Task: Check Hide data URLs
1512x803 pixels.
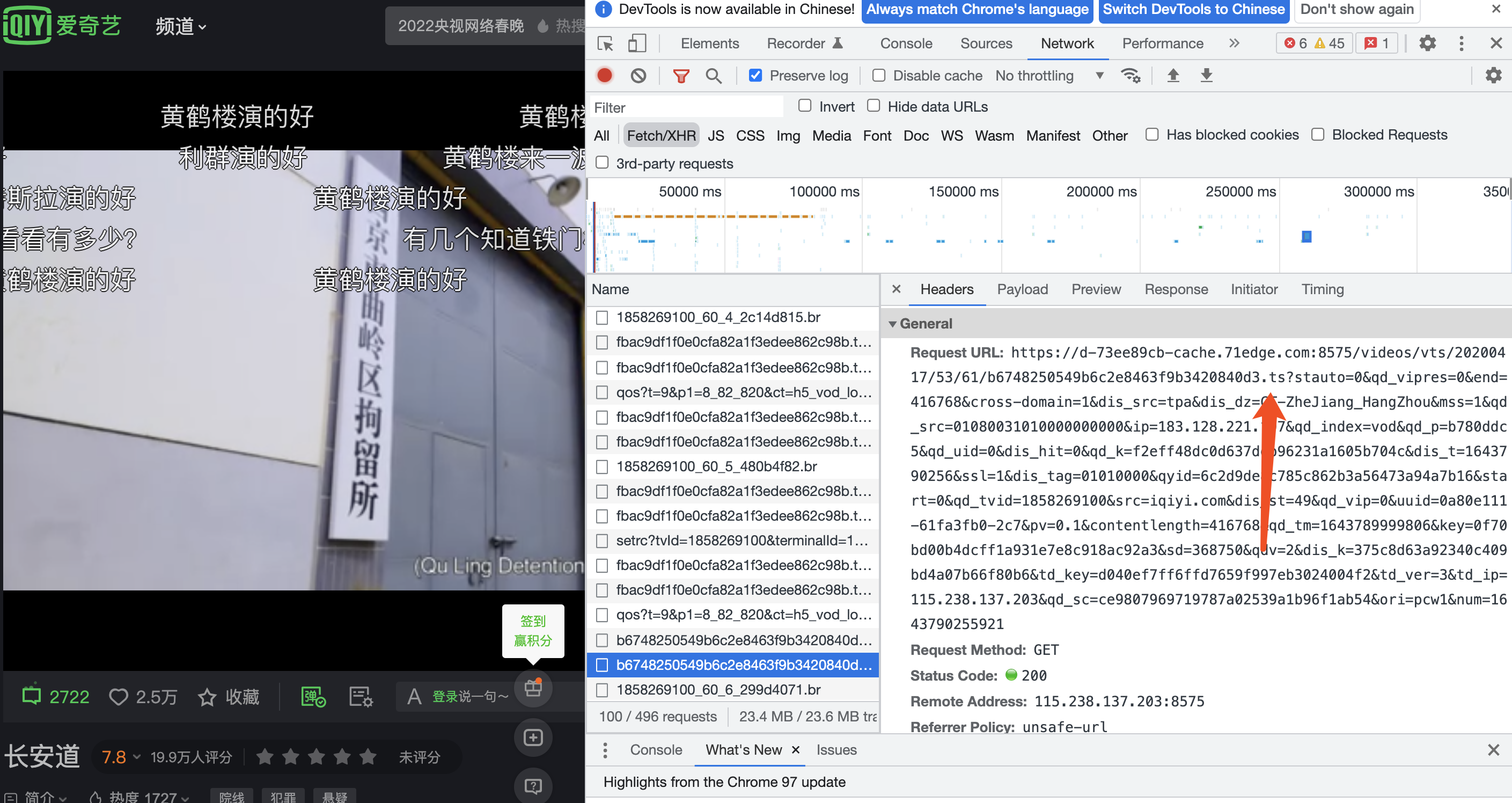Action: pos(874,106)
